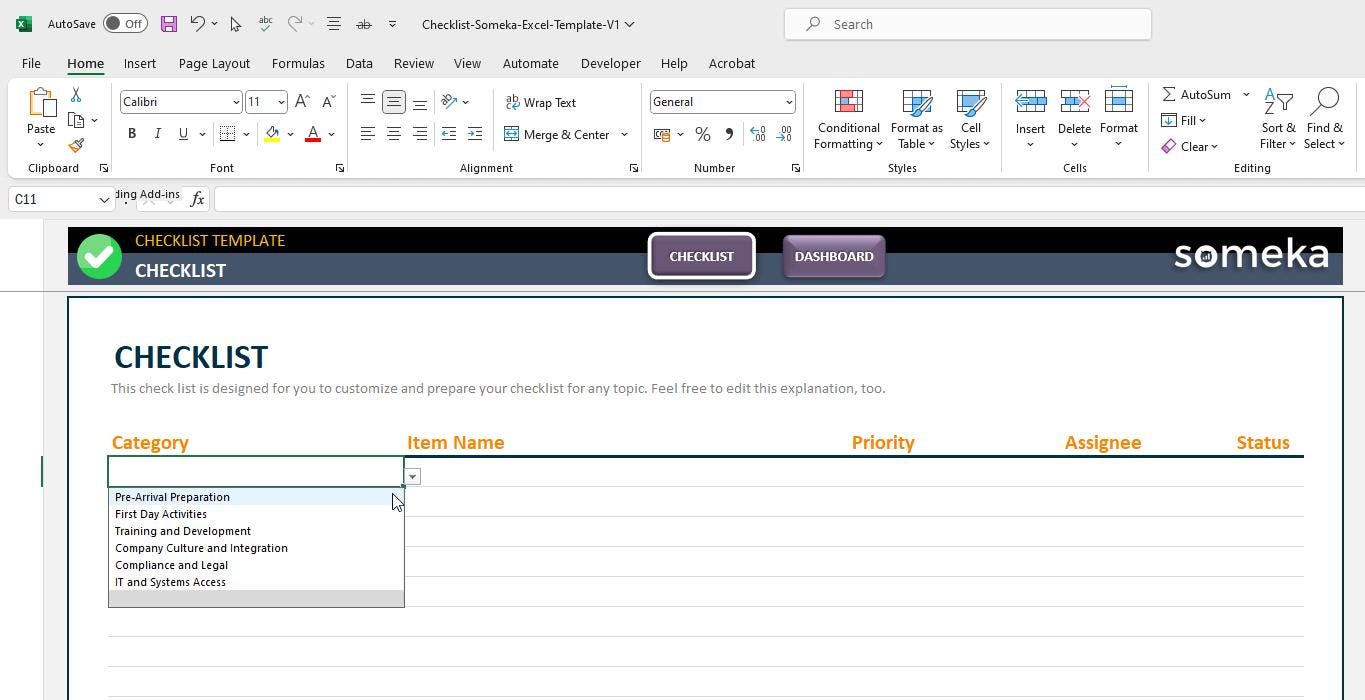Viewport: 1365px width, 700px height.
Task: Click the Delete cells icon
Action: 1074,103
